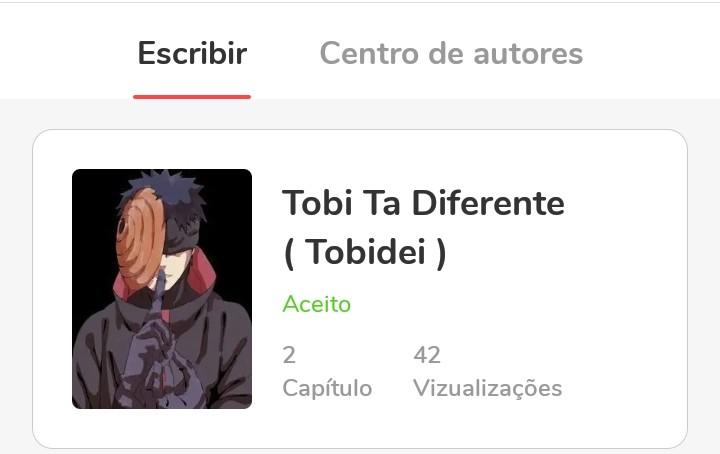Select the Vizualizações label
Viewport: 720px width, 454px height.
click(488, 388)
